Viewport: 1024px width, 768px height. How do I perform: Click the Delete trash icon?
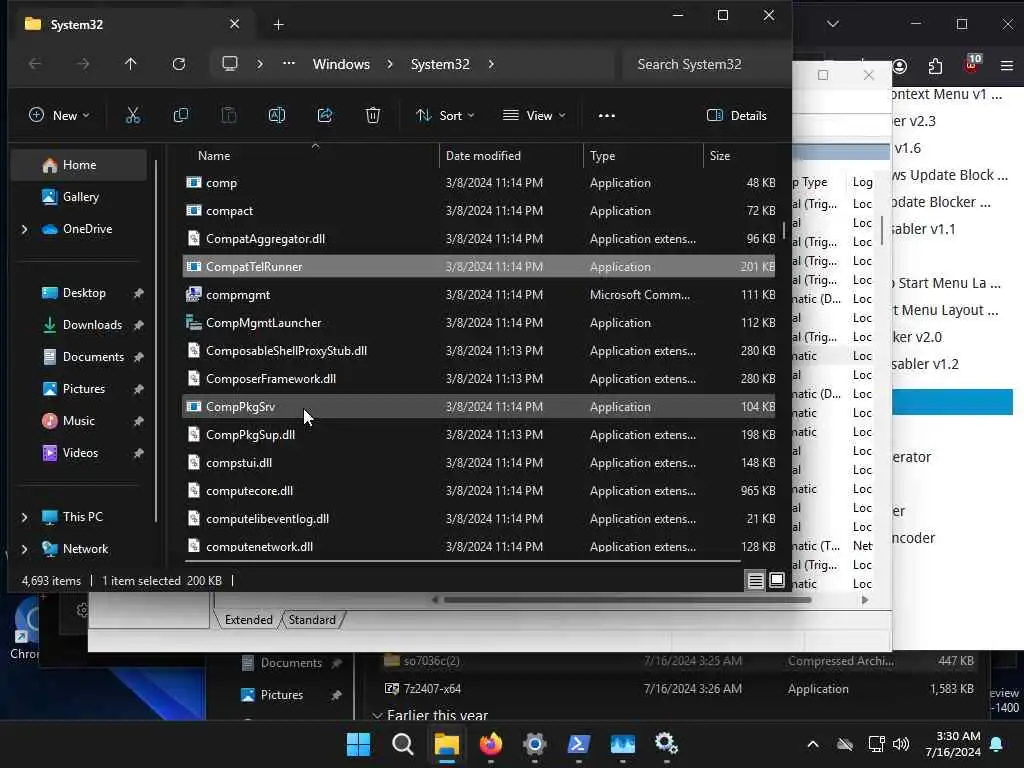372,116
